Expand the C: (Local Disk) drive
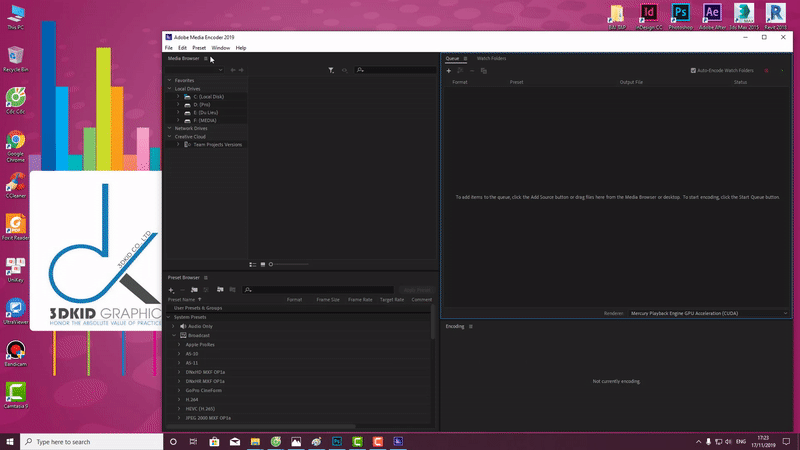This screenshot has height=450, width=800. click(178, 96)
